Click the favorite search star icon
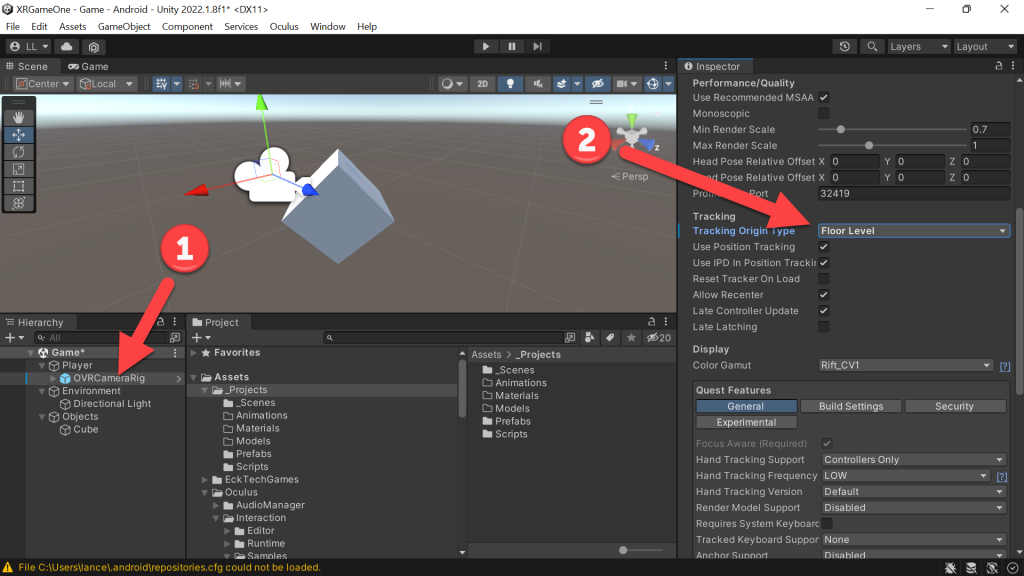The image size is (1024, 576). point(631,338)
